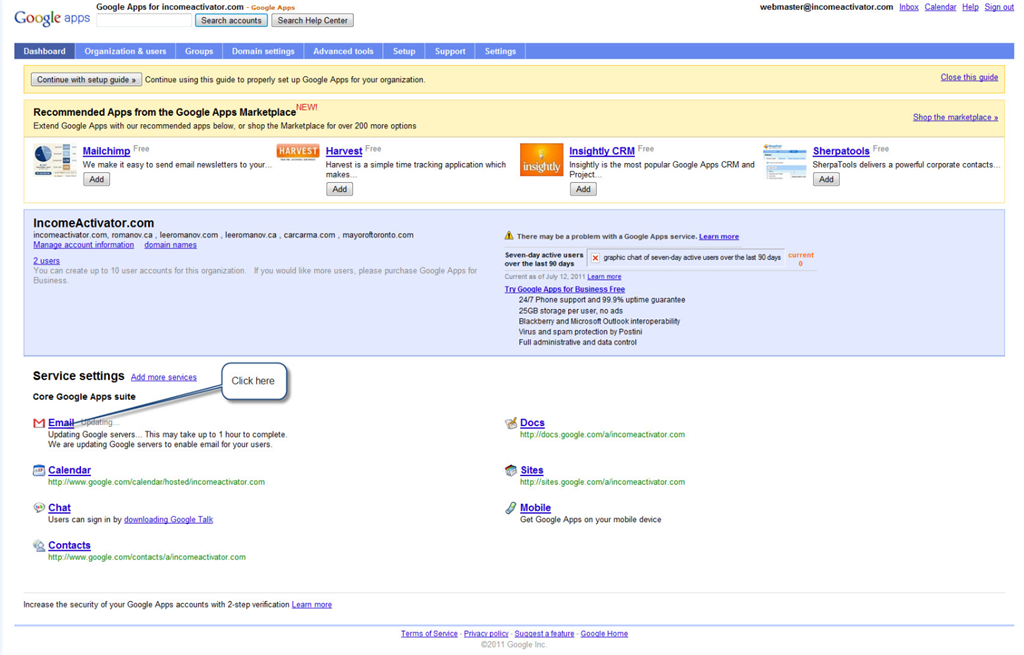
Task: Click the Search accounts button
Action: click(x=231, y=20)
